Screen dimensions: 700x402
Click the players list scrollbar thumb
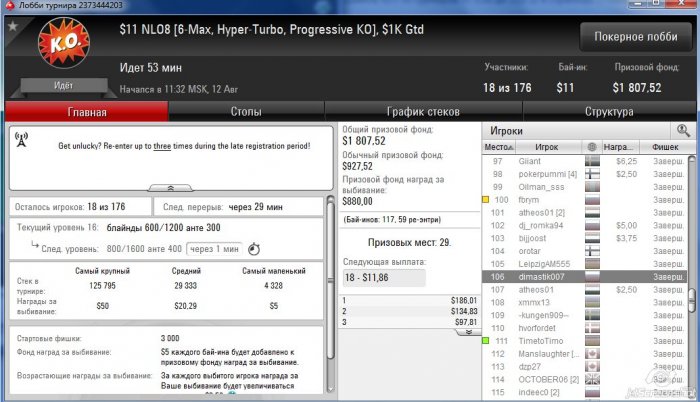(692, 300)
